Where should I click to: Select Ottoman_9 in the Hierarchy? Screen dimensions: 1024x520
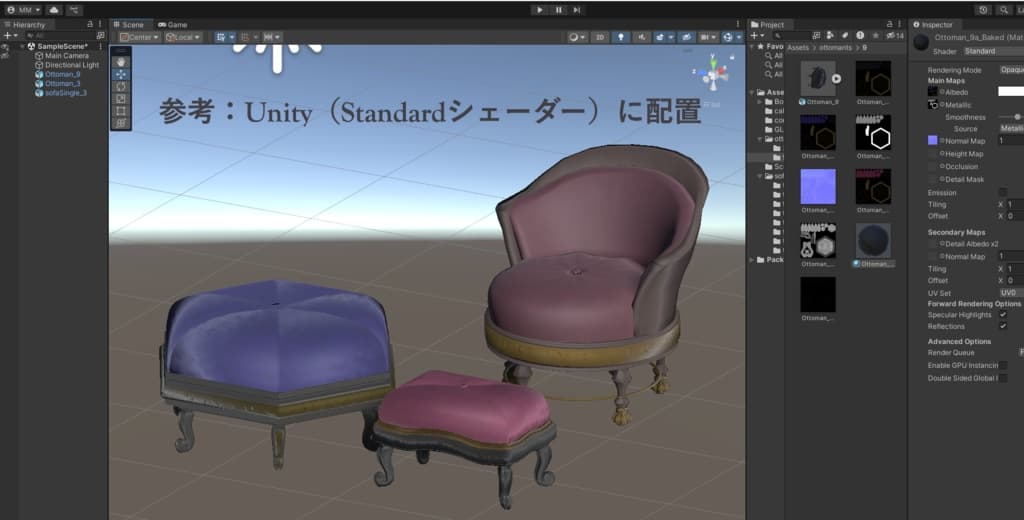tap(62, 74)
